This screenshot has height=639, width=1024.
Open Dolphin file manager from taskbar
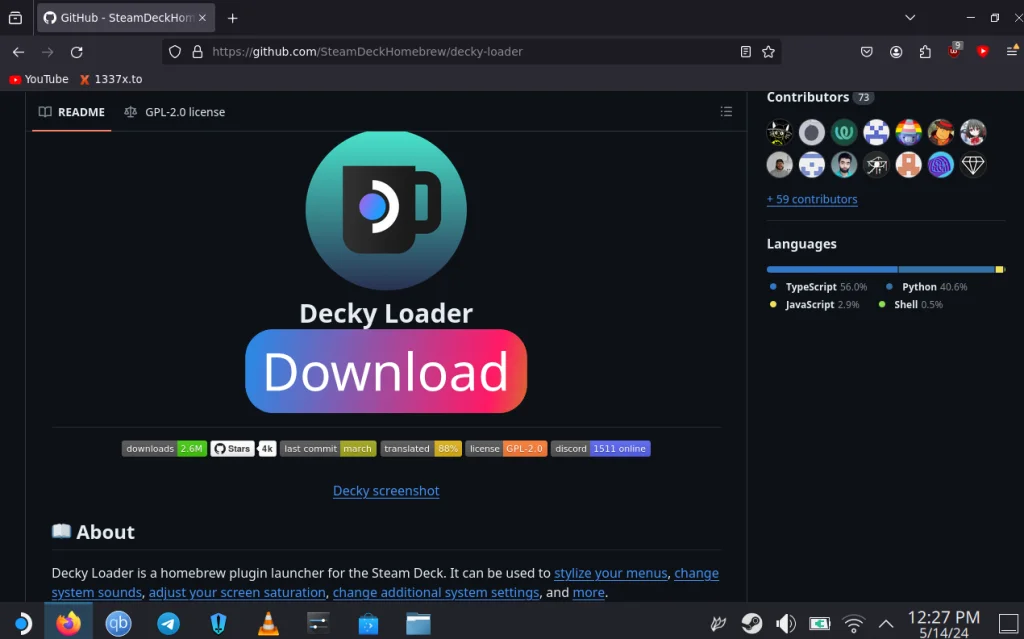[418, 623]
